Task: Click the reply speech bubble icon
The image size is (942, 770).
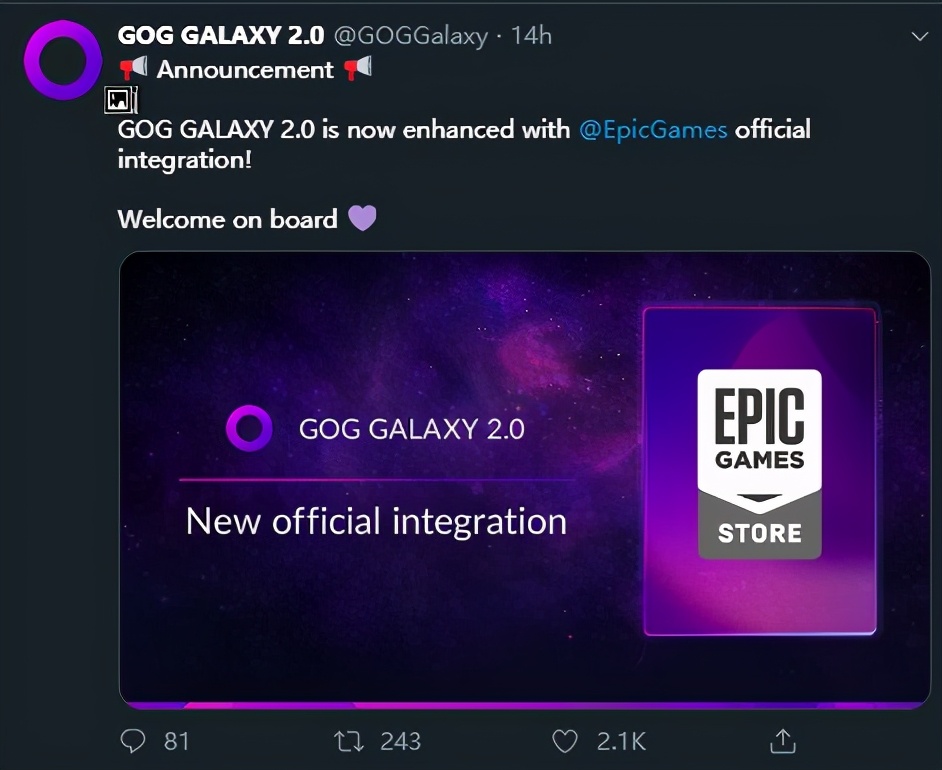Action: (x=133, y=741)
